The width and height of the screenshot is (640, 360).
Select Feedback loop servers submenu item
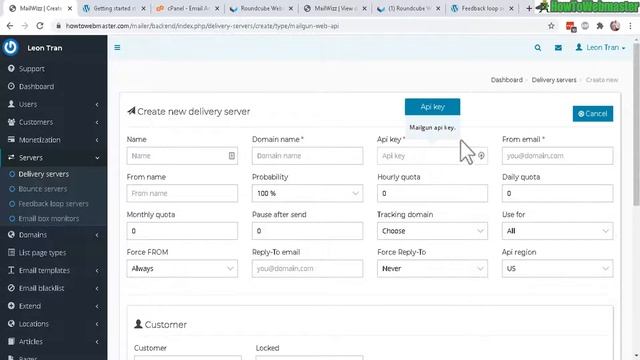[53, 204]
